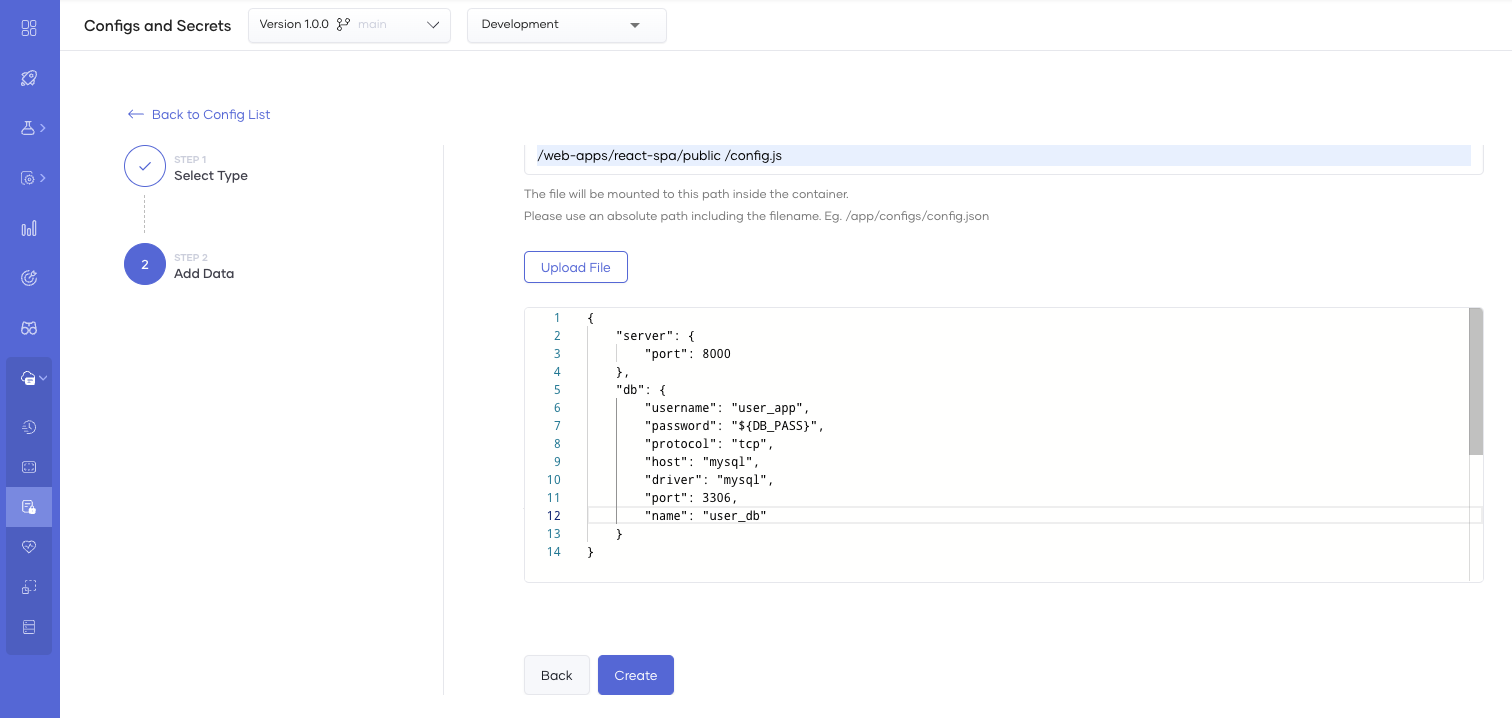Open the dashed square copy icon
Screen dimensions: 1512x718
(x=29, y=587)
